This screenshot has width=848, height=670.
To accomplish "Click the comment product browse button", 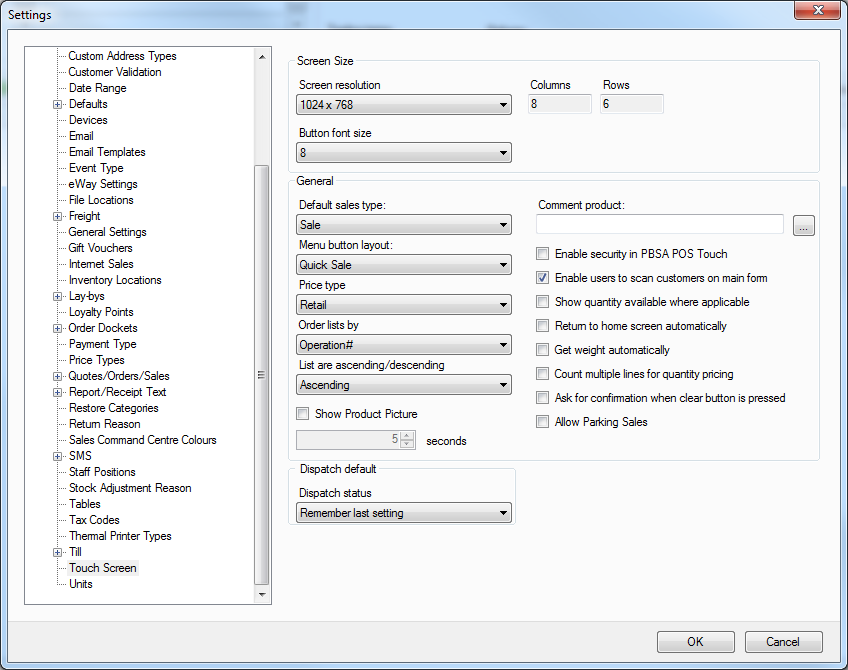I will (x=804, y=226).
